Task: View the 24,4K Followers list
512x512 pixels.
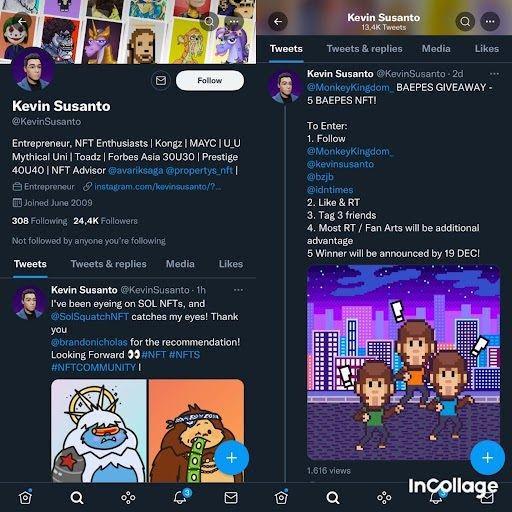Action: [x=105, y=221]
